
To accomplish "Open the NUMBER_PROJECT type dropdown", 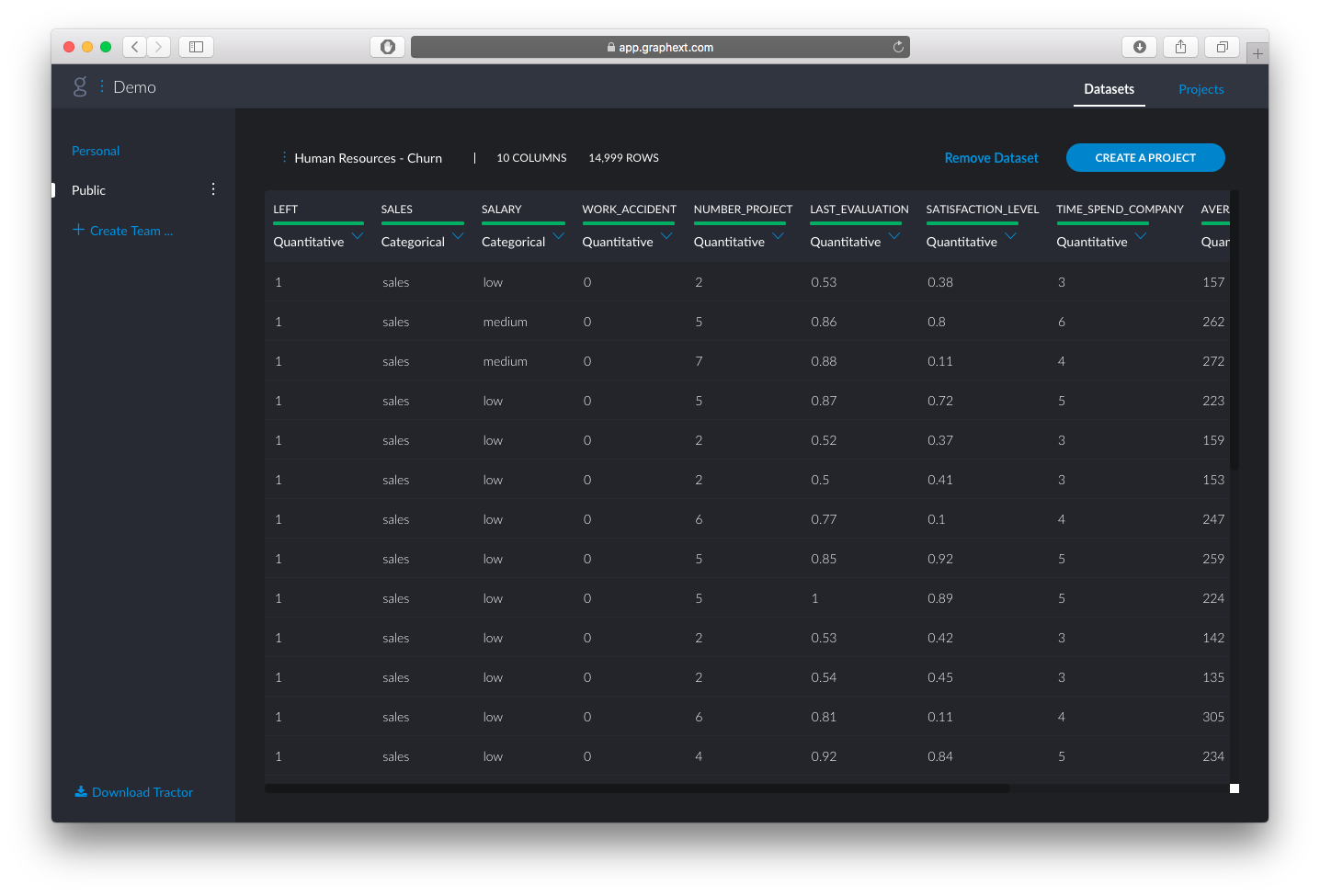I will (x=778, y=236).
